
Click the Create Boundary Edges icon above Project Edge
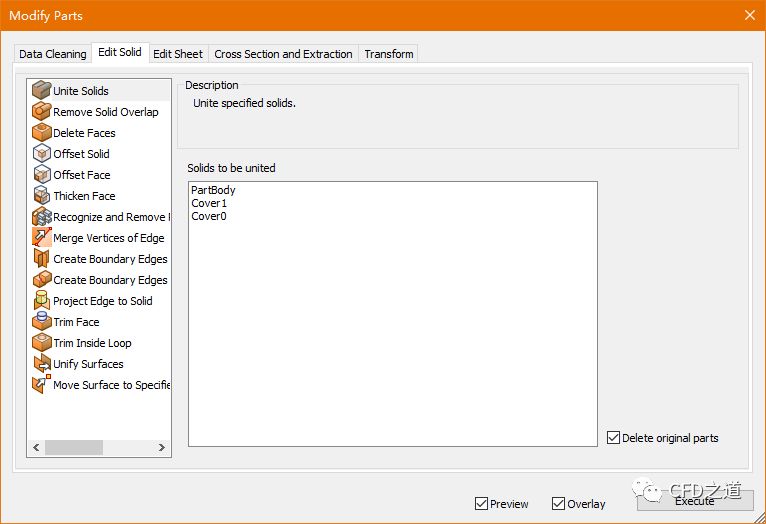point(42,279)
